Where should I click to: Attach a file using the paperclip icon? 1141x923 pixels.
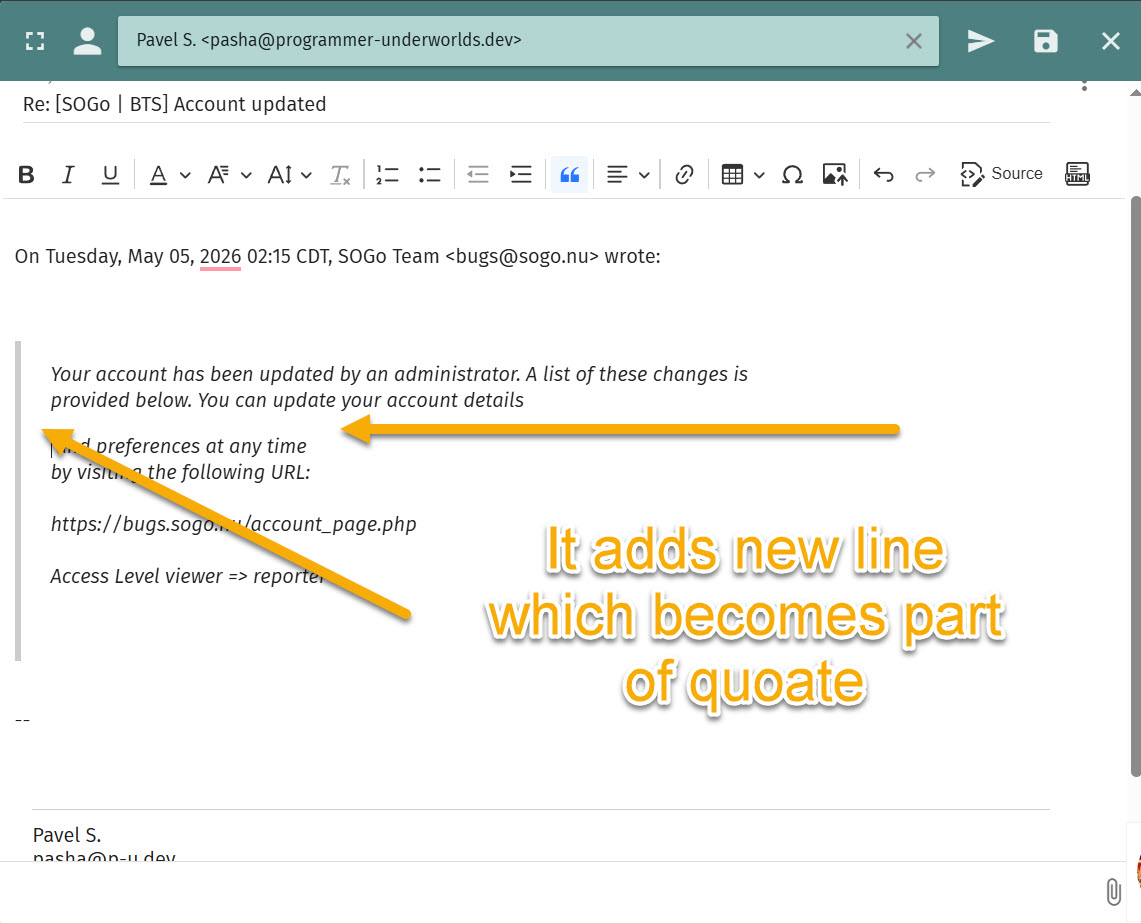point(1113,892)
